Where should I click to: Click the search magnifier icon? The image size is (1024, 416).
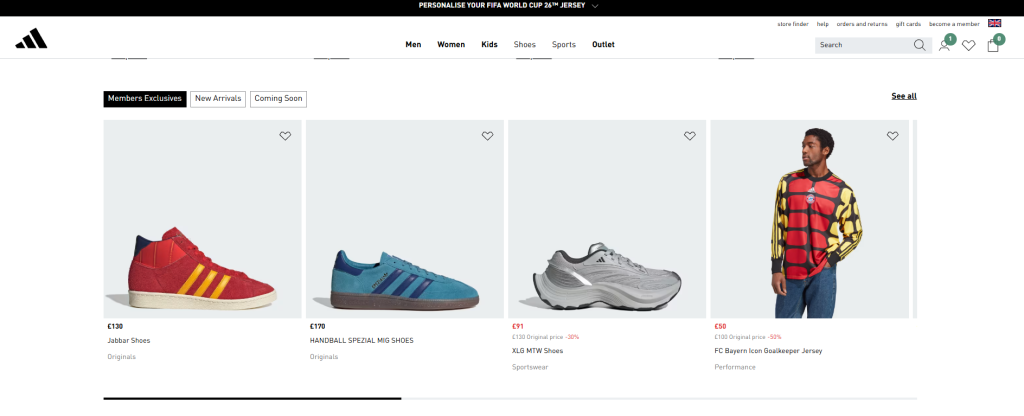pyautogui.click(x=920, y=45)
